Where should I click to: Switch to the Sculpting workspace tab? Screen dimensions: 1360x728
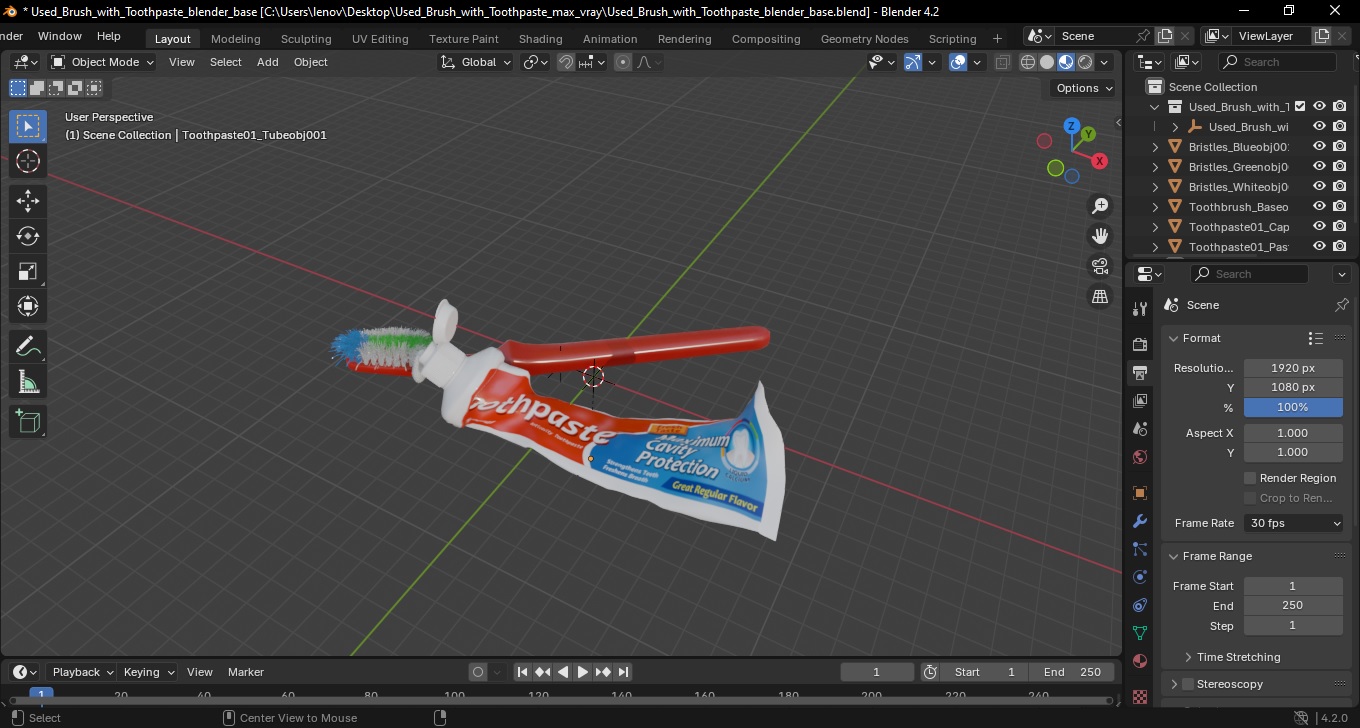coord(306,39)
